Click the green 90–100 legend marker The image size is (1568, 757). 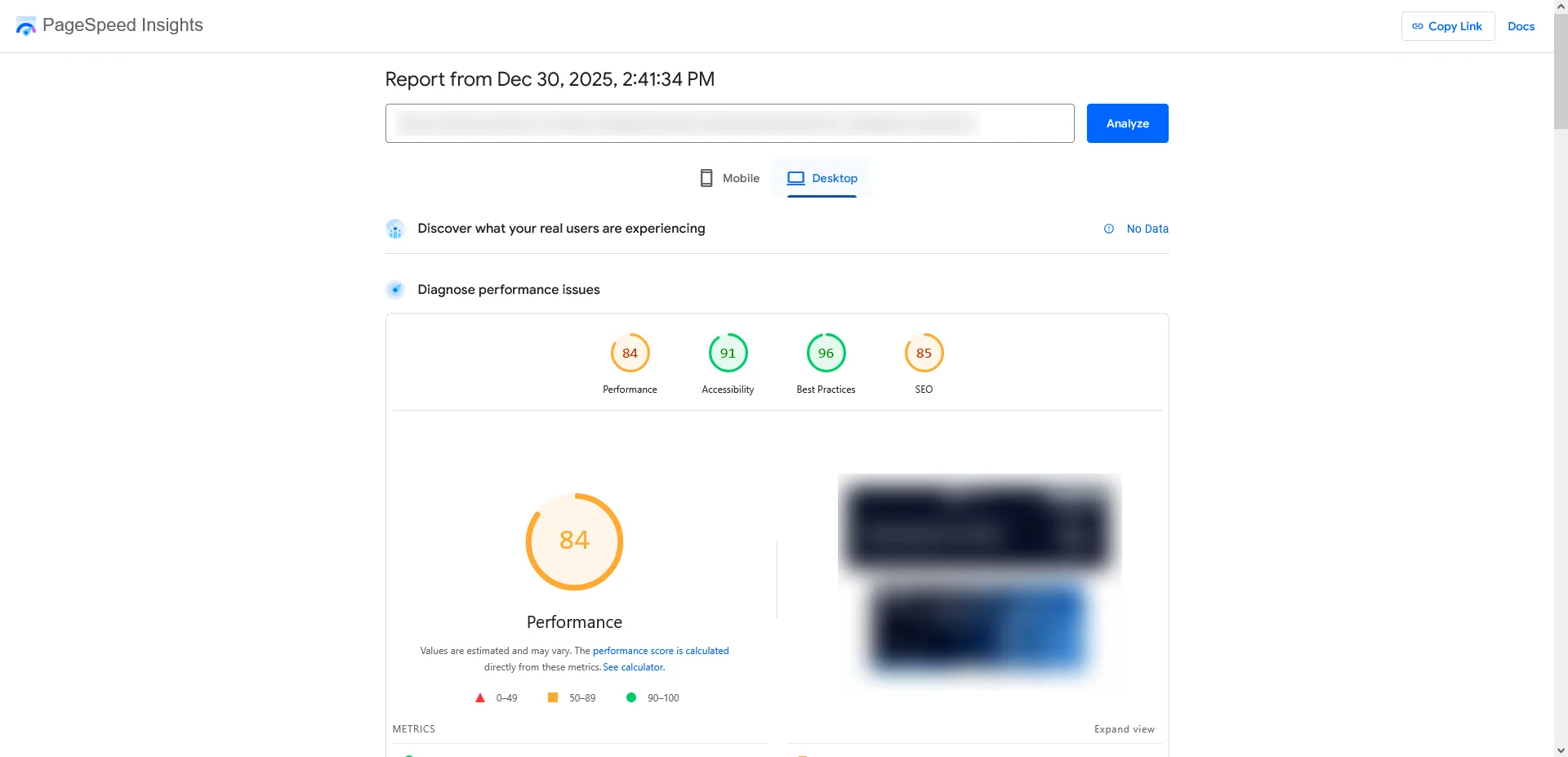tap(631, 697)
